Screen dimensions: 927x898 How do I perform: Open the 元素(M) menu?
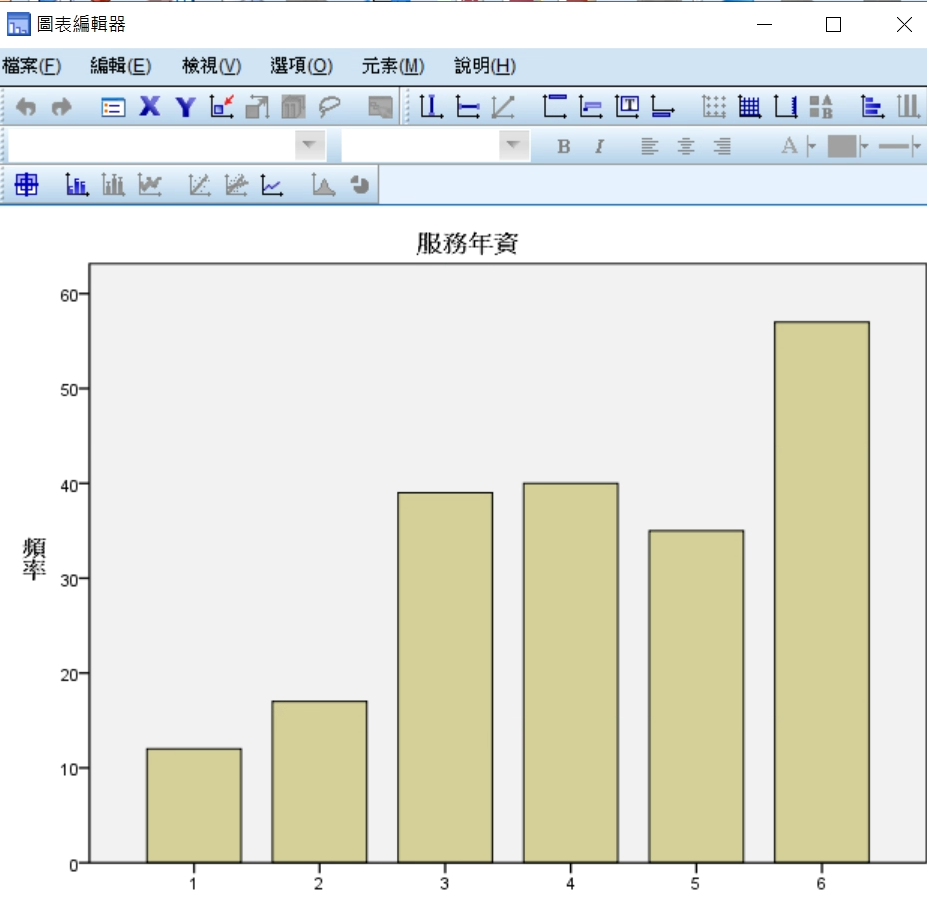392,66
